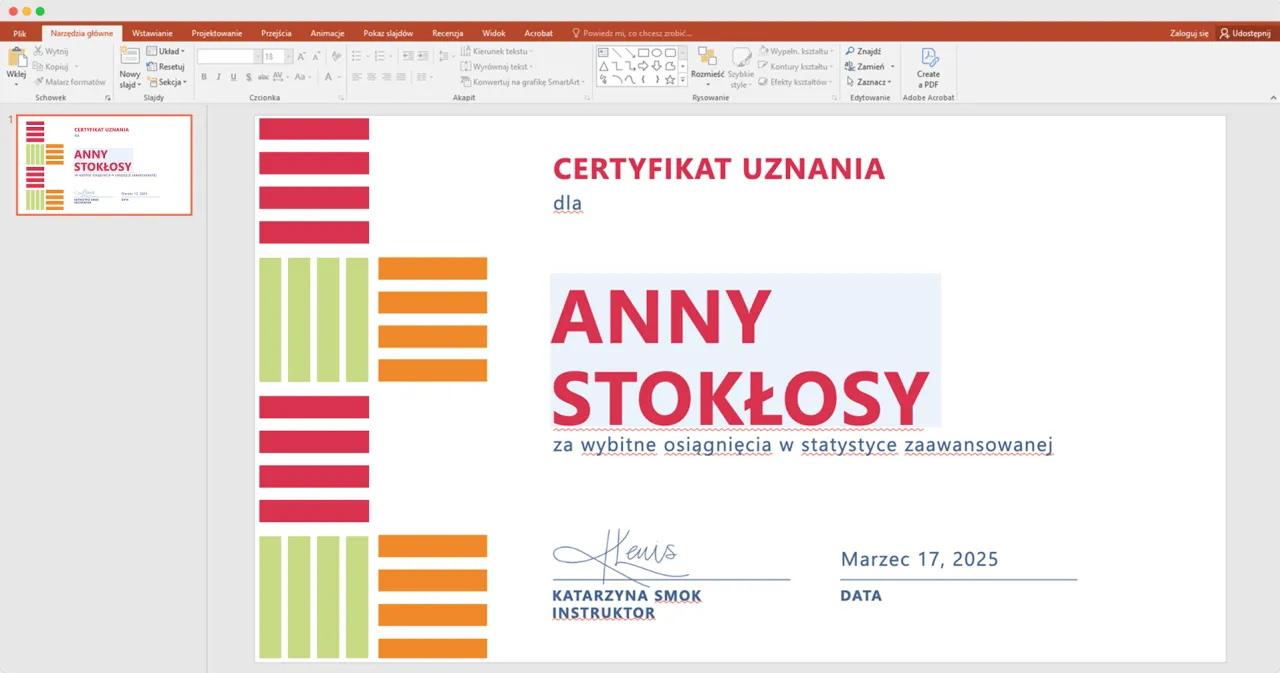Collapse the ribbon with the chevron
This screenshot has width=1280, height=673.
pyautogui.click(x=1271, y=97)
